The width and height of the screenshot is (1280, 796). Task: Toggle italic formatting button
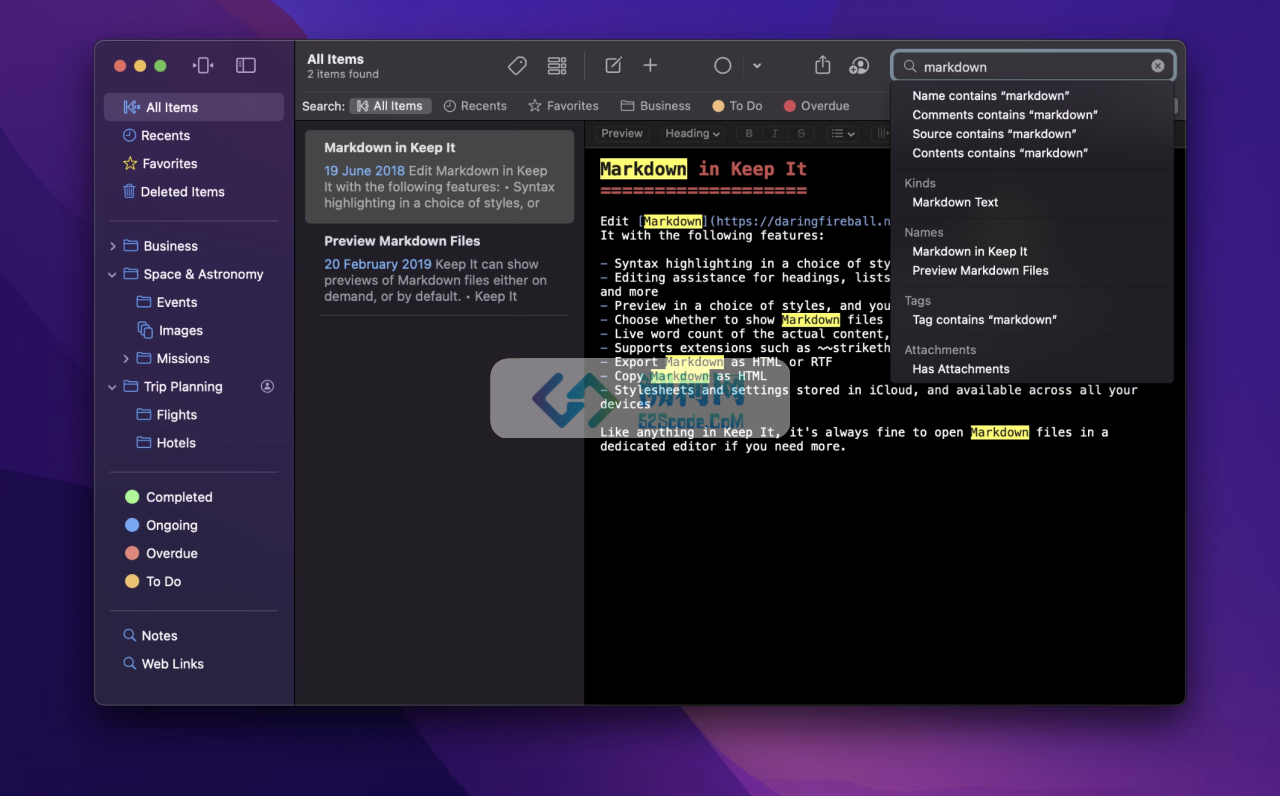pyautogui.click(x=775, y=133)
